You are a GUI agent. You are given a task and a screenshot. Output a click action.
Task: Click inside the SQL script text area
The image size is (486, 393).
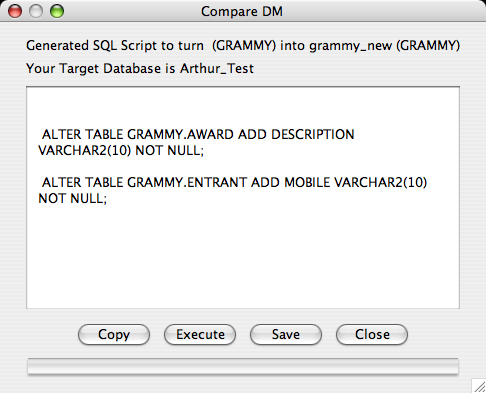pos(243,197)
